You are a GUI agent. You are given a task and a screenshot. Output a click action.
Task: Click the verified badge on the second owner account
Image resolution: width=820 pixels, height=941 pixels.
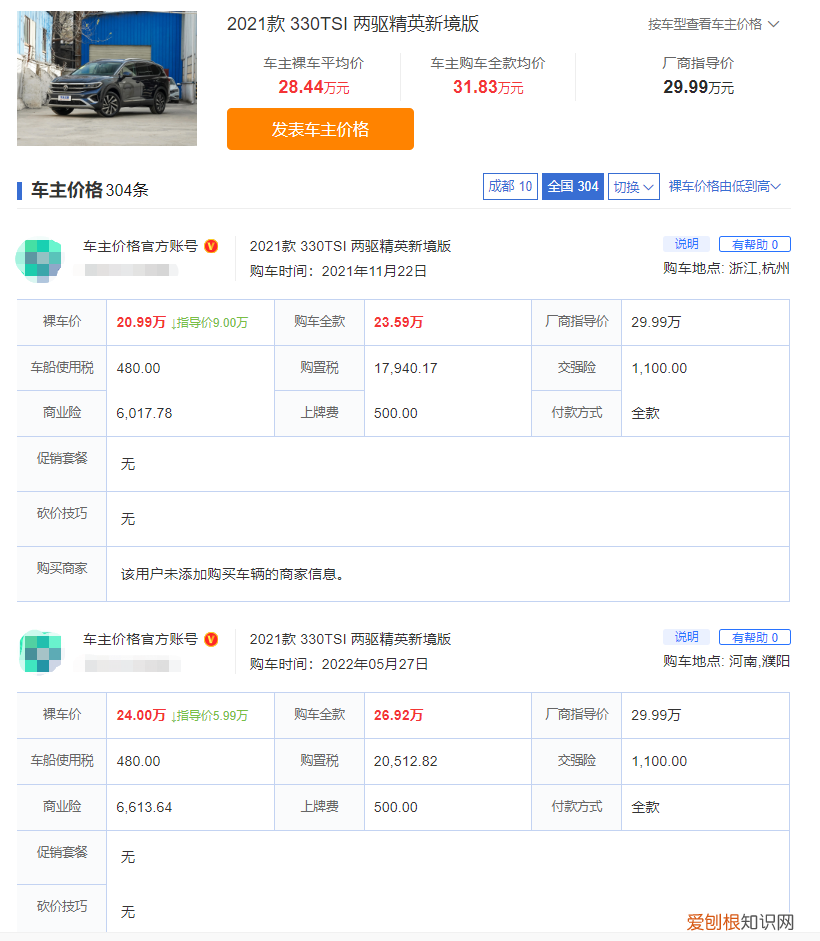tap(210, 638)
